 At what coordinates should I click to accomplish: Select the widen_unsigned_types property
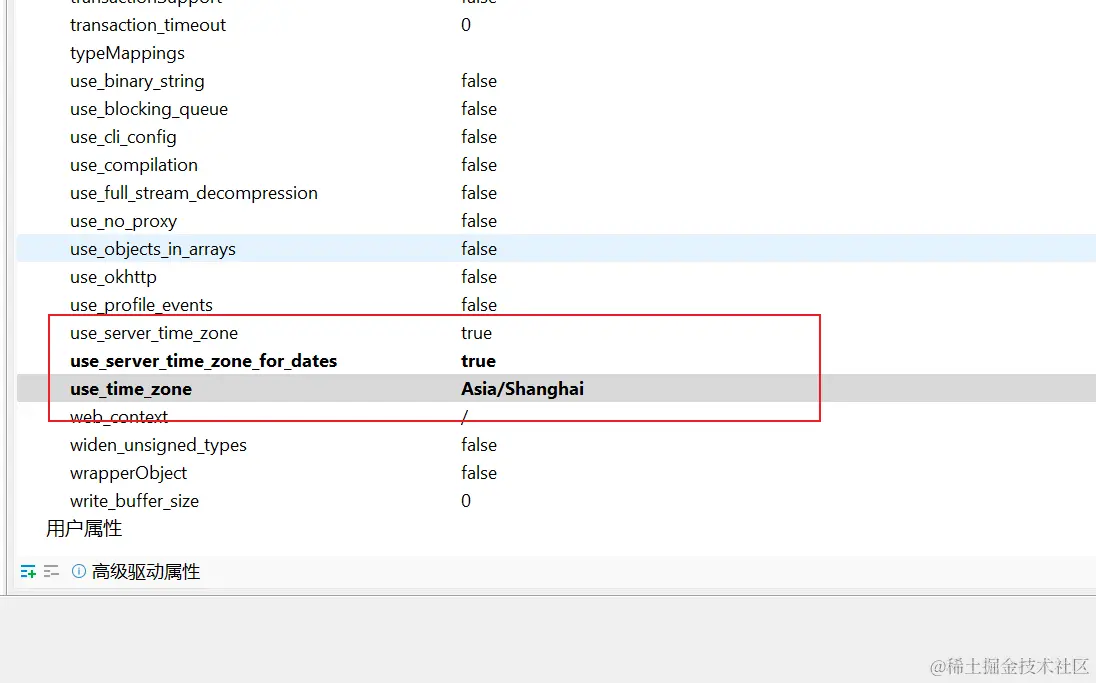(158, 445)
